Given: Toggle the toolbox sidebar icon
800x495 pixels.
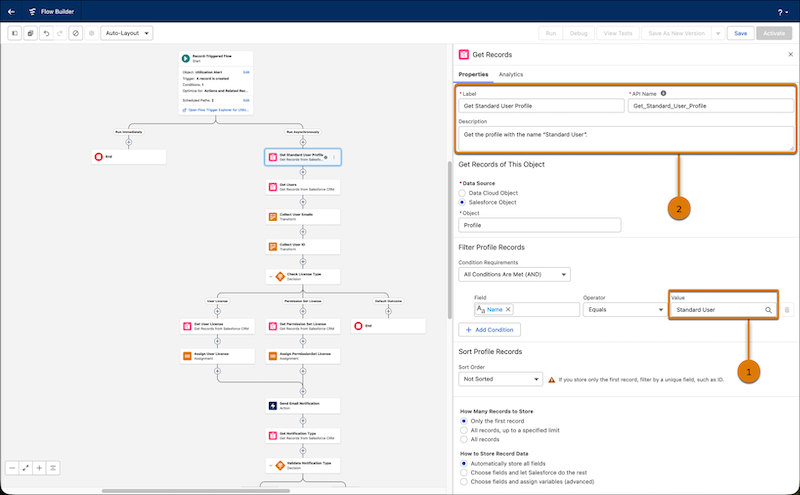Looking at the screenshot, I should (x=15, y=33).
